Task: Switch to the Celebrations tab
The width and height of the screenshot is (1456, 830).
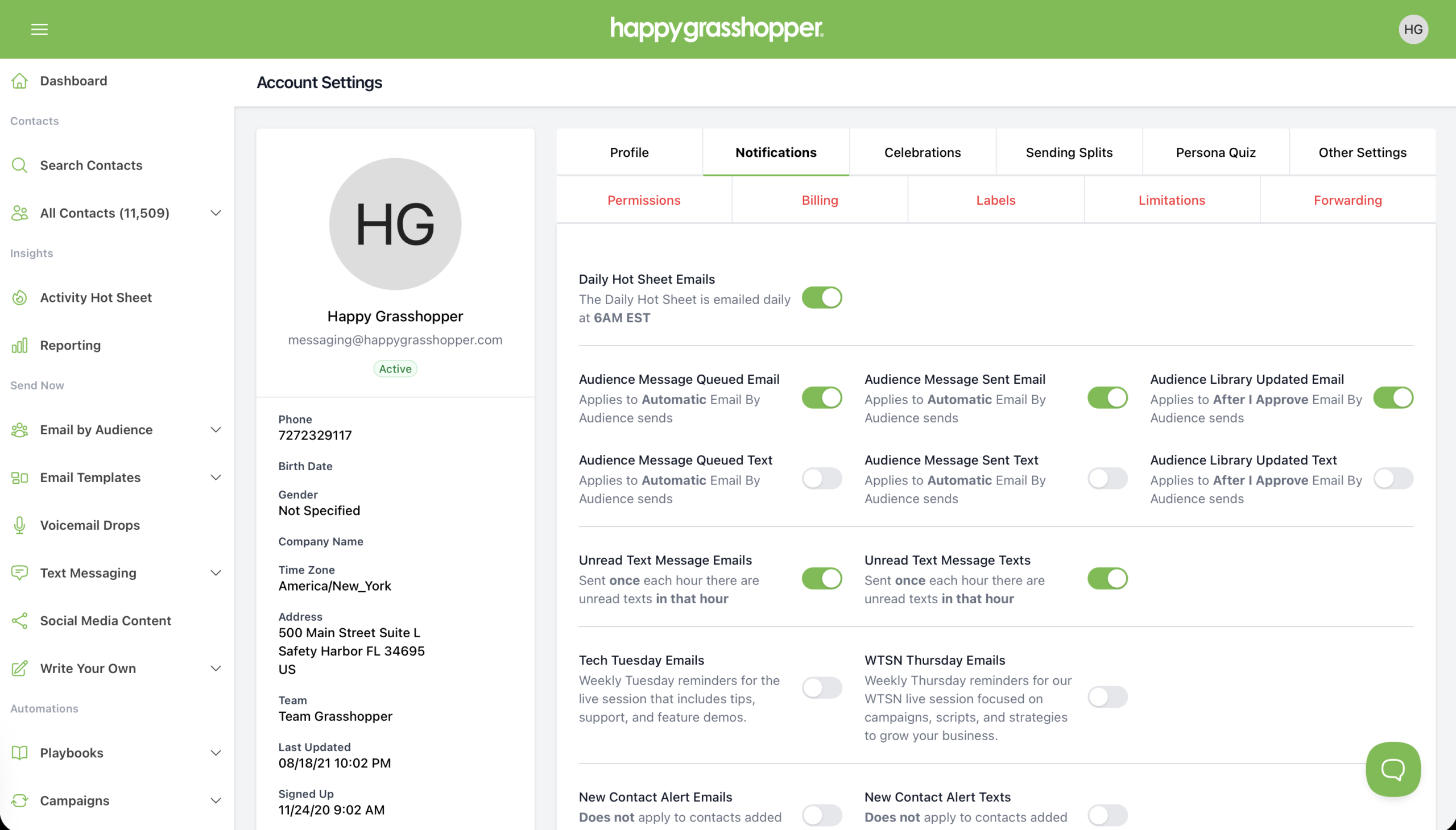Action: (922, 152)
